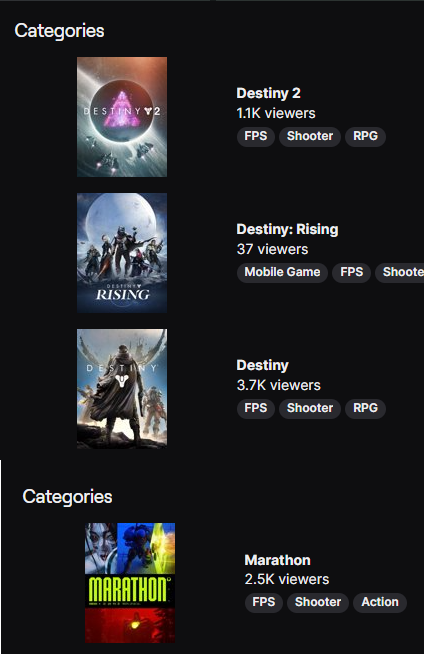Select the FPS tag under Destiny: Rising
The image size is (424, 654).
[351, 272]
